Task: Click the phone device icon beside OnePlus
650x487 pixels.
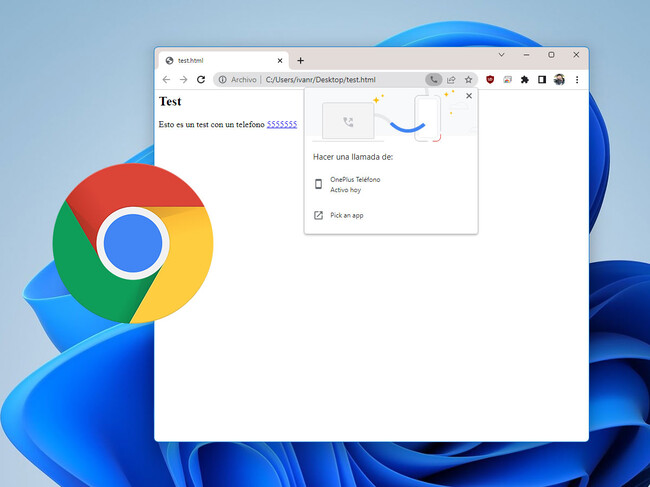Action: point(318,184)
